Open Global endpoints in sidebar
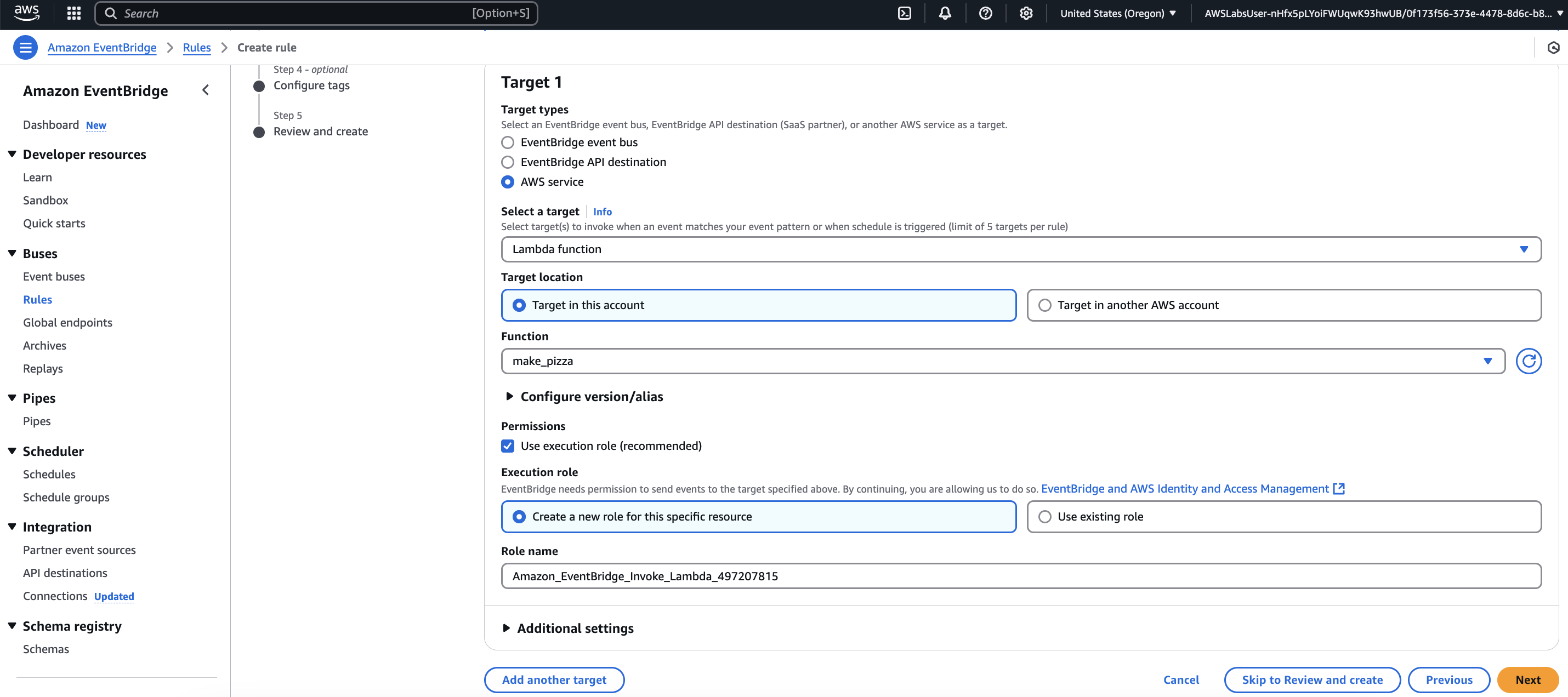The height and width of the screenshot is (697, 1568). coord(67,322)
